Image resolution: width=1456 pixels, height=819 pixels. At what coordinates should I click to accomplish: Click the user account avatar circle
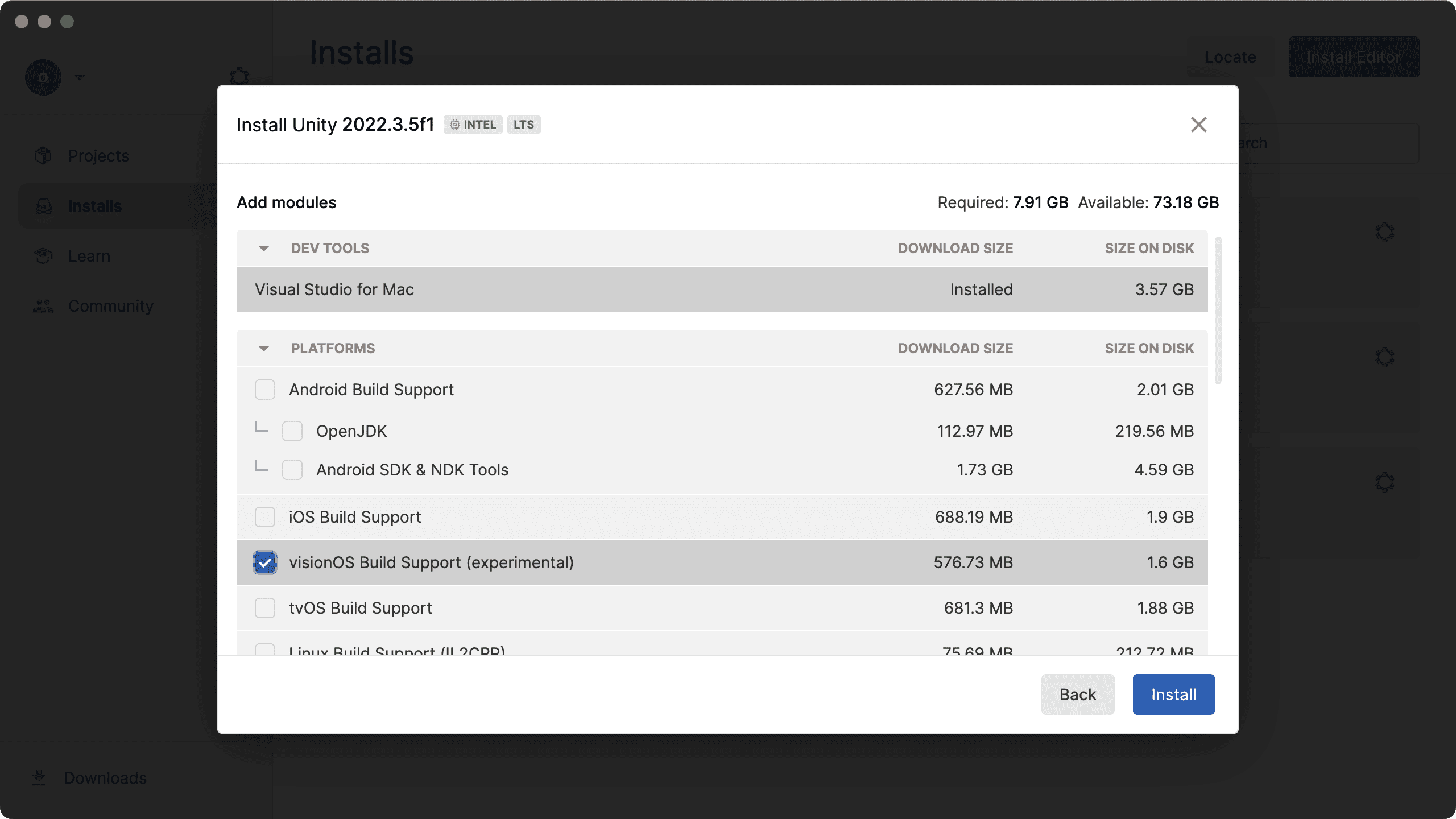[43, 77]
